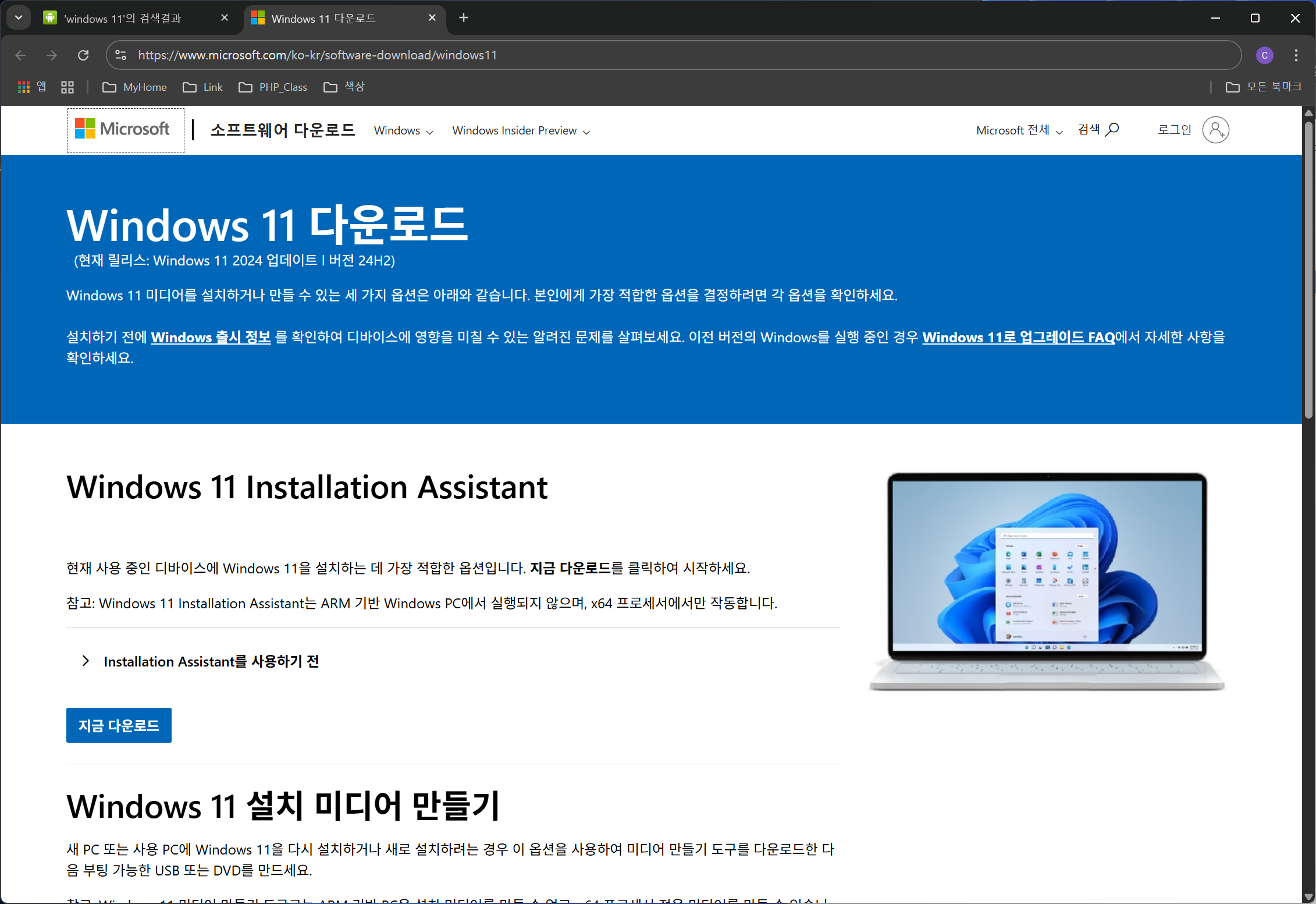
Task: Click the address bar URL
Action: 318,55
